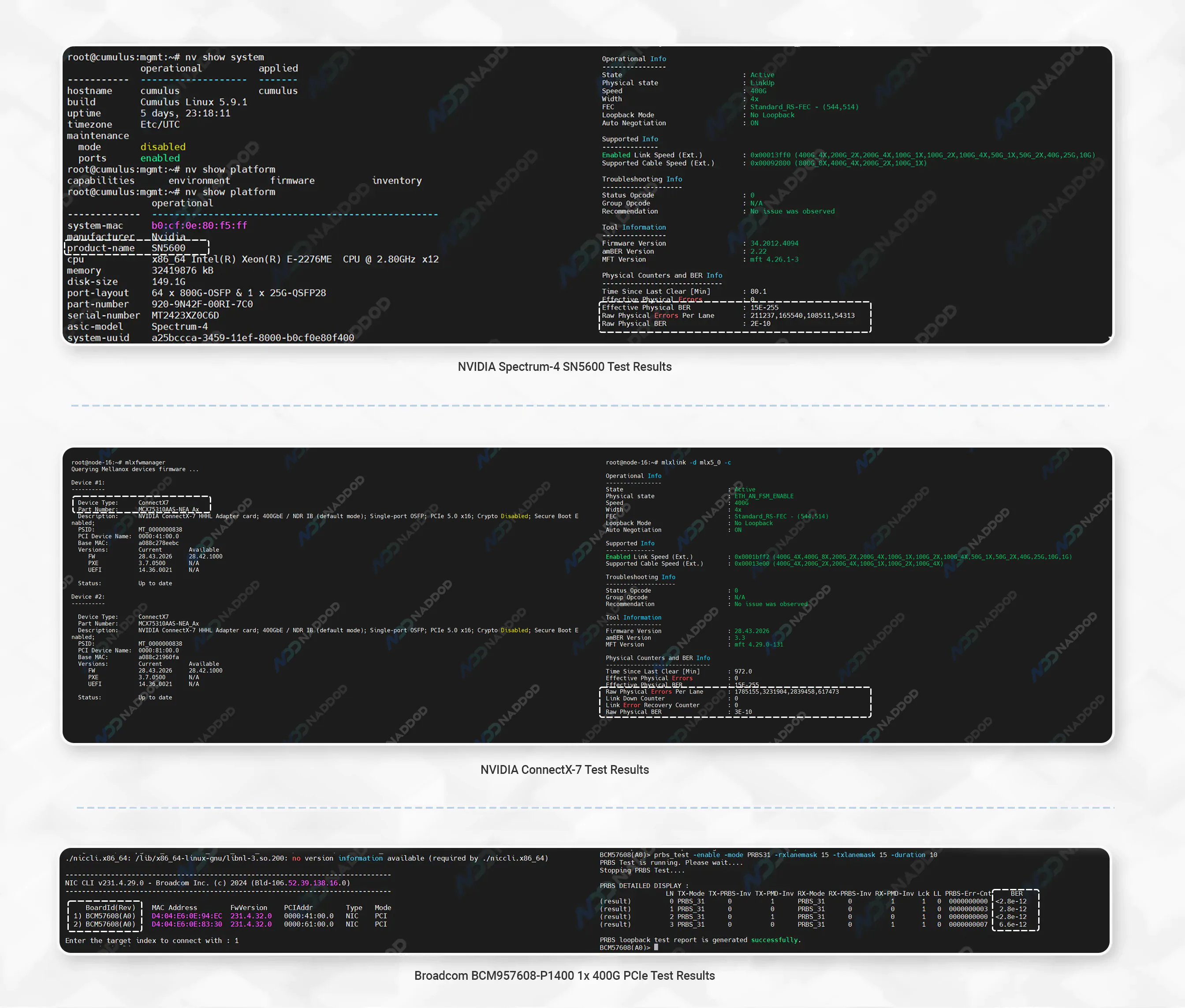Click the physical state "ETH_AN_FSM_ENABLE"
The image size is (1185, 1008).
pyautogui.click(x=764, y=496)
